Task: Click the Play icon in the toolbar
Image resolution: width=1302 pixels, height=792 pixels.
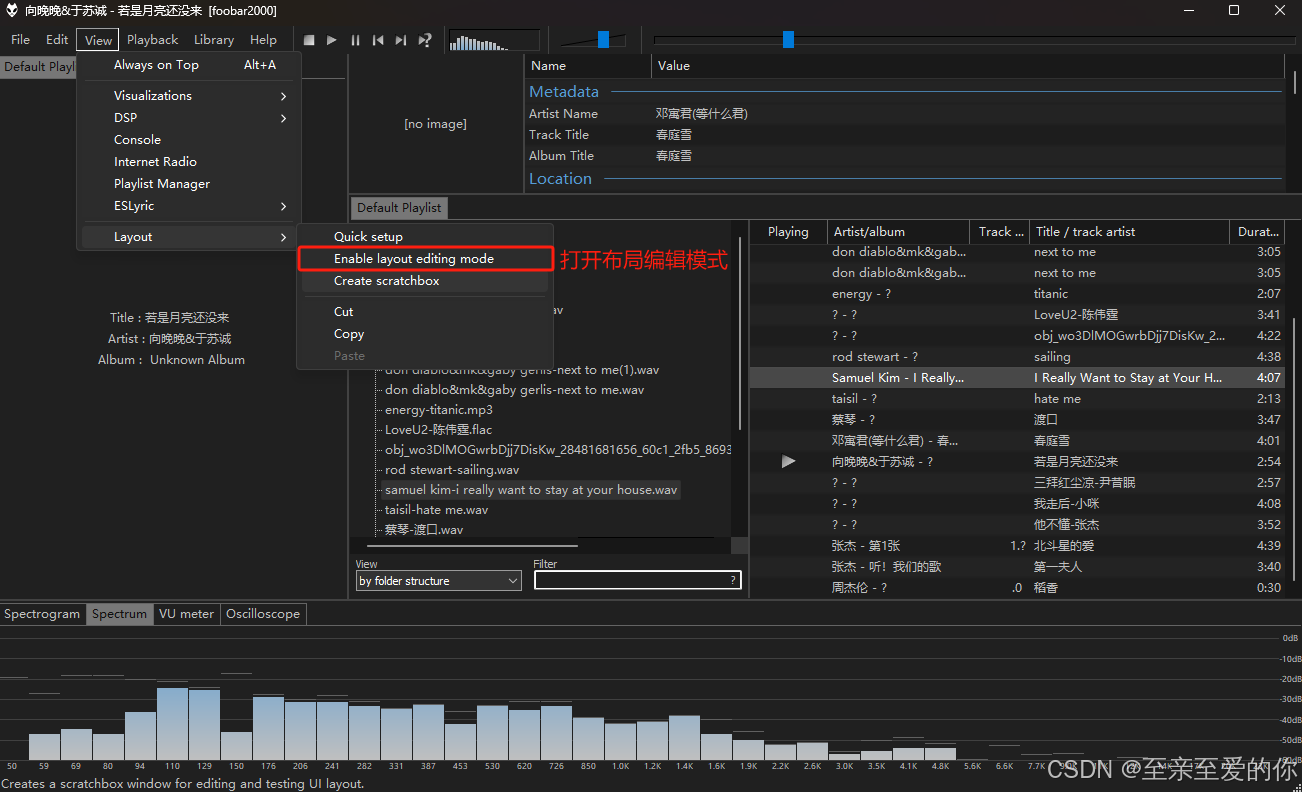Action: pos(332,40)
